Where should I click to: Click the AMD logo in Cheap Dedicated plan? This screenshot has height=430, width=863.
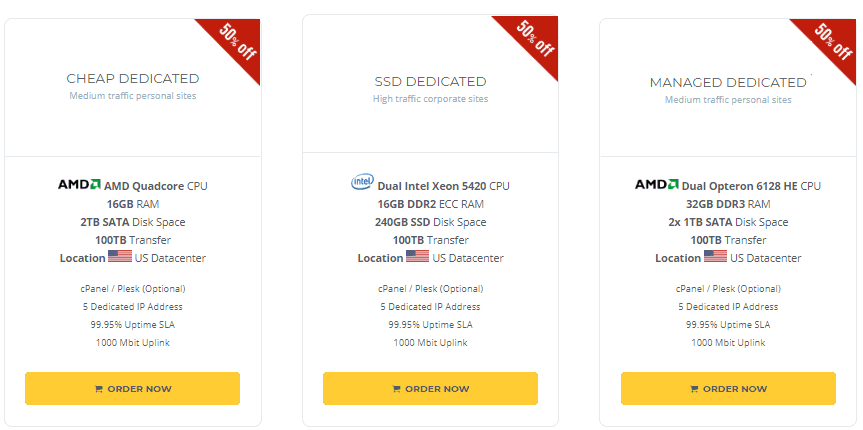pyautogui.click(x=79, y=184)
